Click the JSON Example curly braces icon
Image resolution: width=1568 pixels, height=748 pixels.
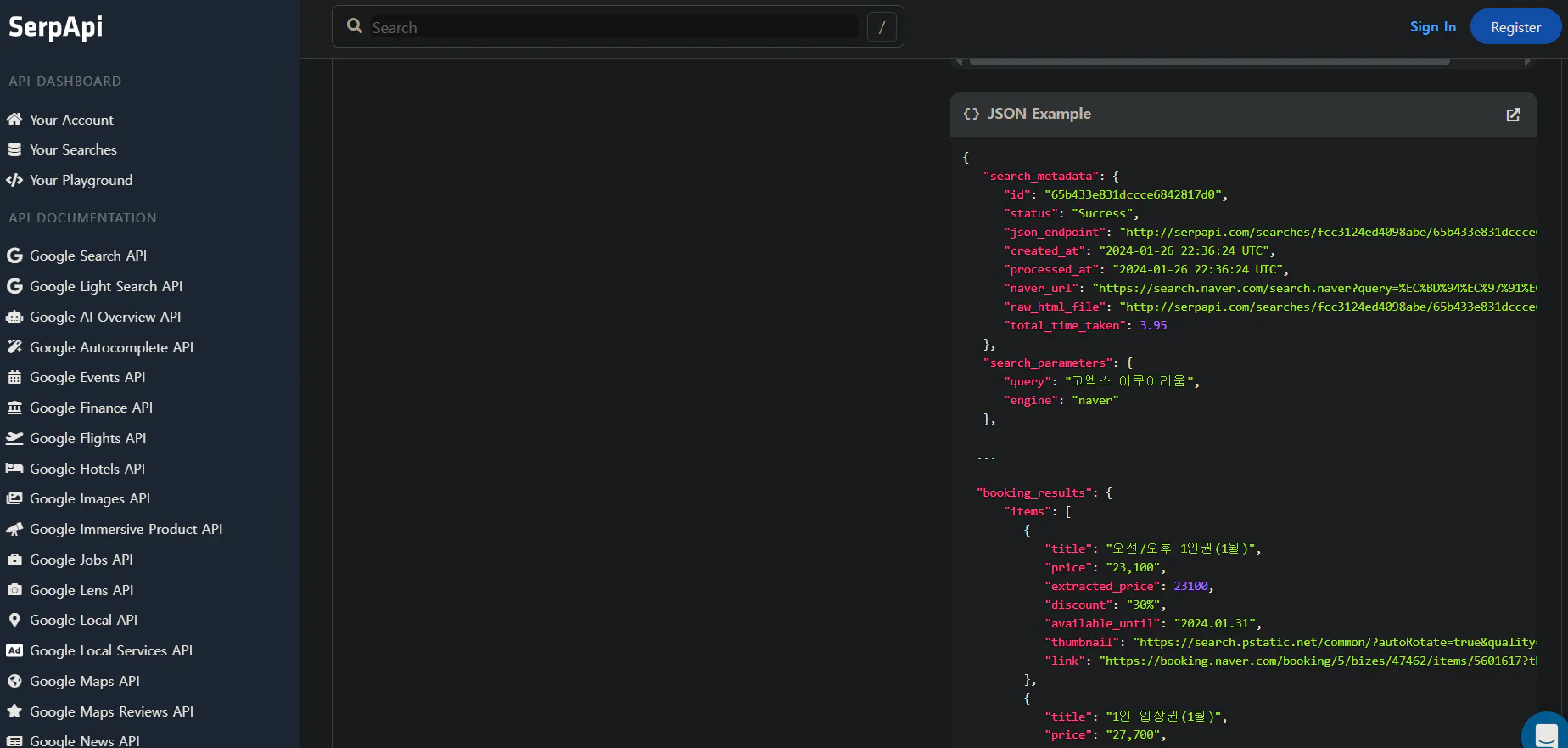click(x=972, y=114)
